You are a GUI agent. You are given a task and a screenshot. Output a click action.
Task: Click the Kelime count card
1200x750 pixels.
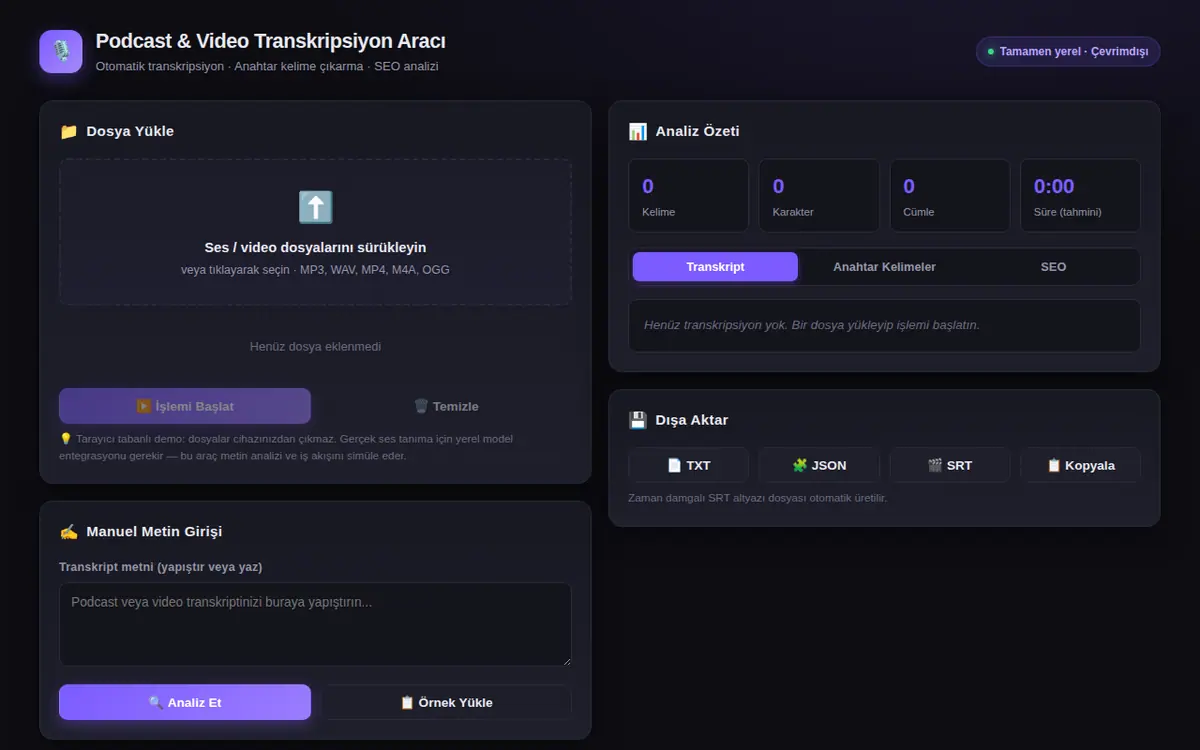[689, 195]
